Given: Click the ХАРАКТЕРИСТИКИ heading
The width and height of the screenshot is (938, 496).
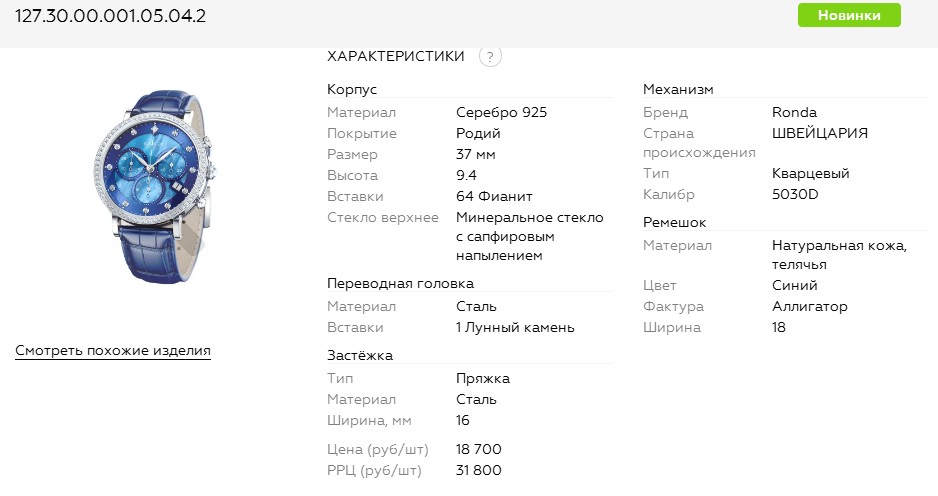Looking at the screenshot, I should pos(395,56).
